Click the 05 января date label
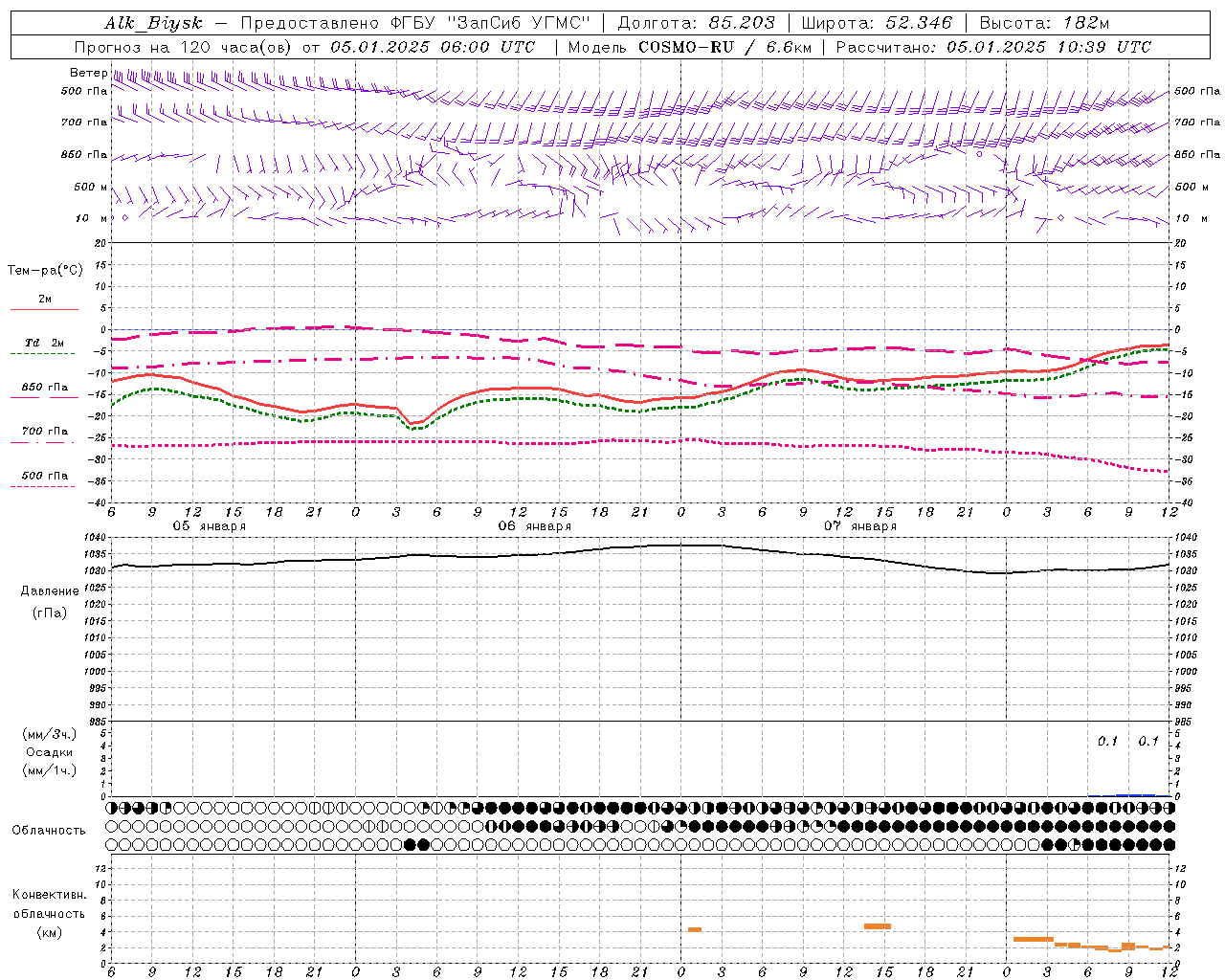This screenshot has height=980, width=1225. [209, 526]
